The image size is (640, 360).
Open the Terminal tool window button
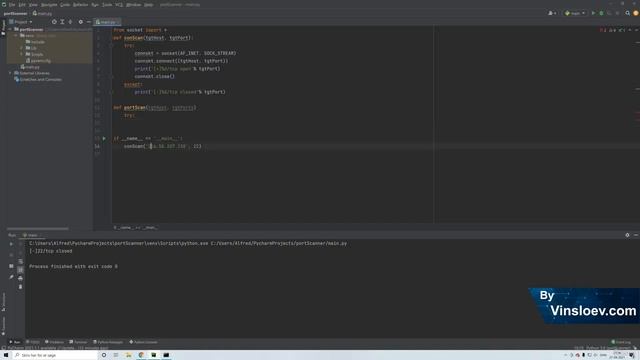78,342
